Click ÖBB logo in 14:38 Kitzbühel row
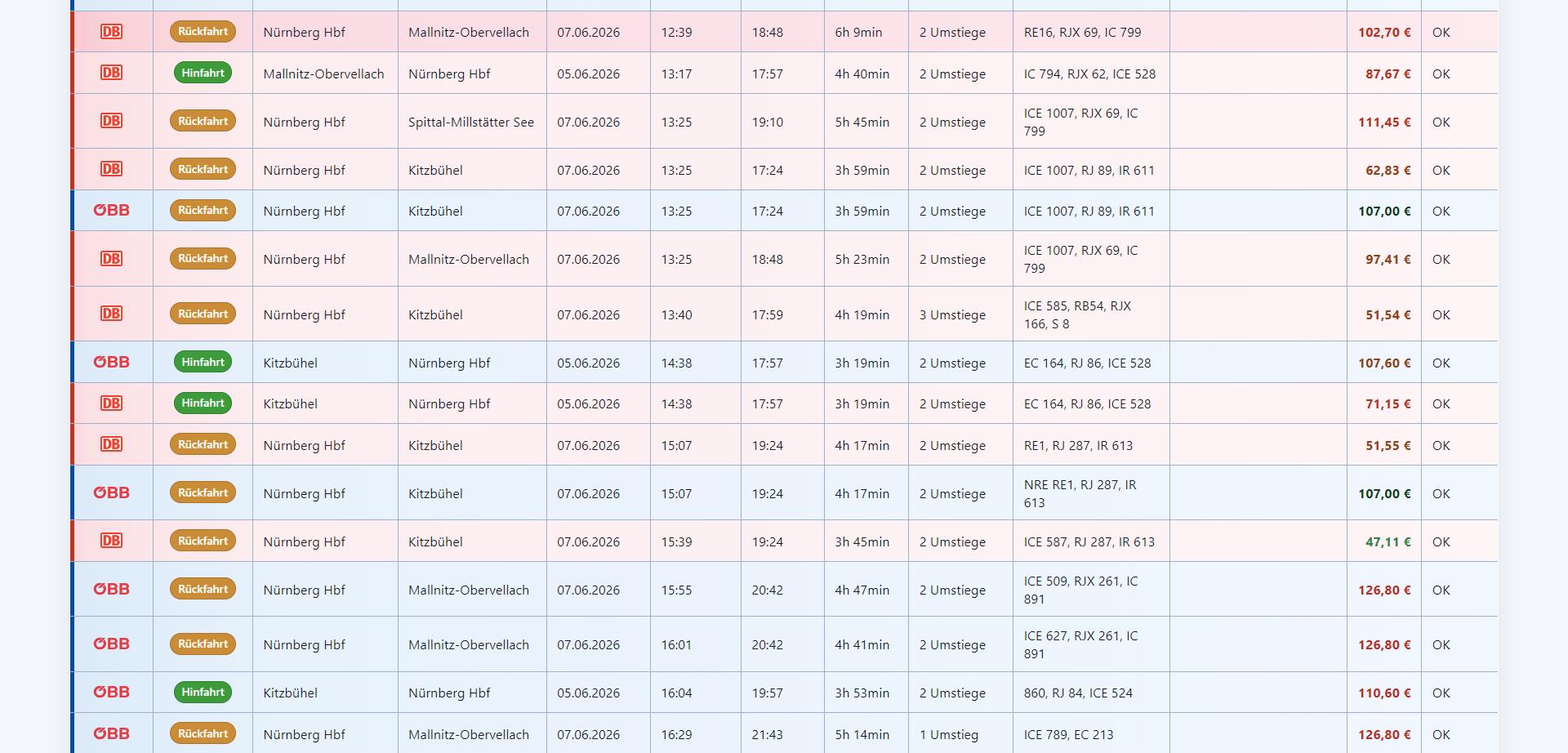 click(x=111, y=362)
